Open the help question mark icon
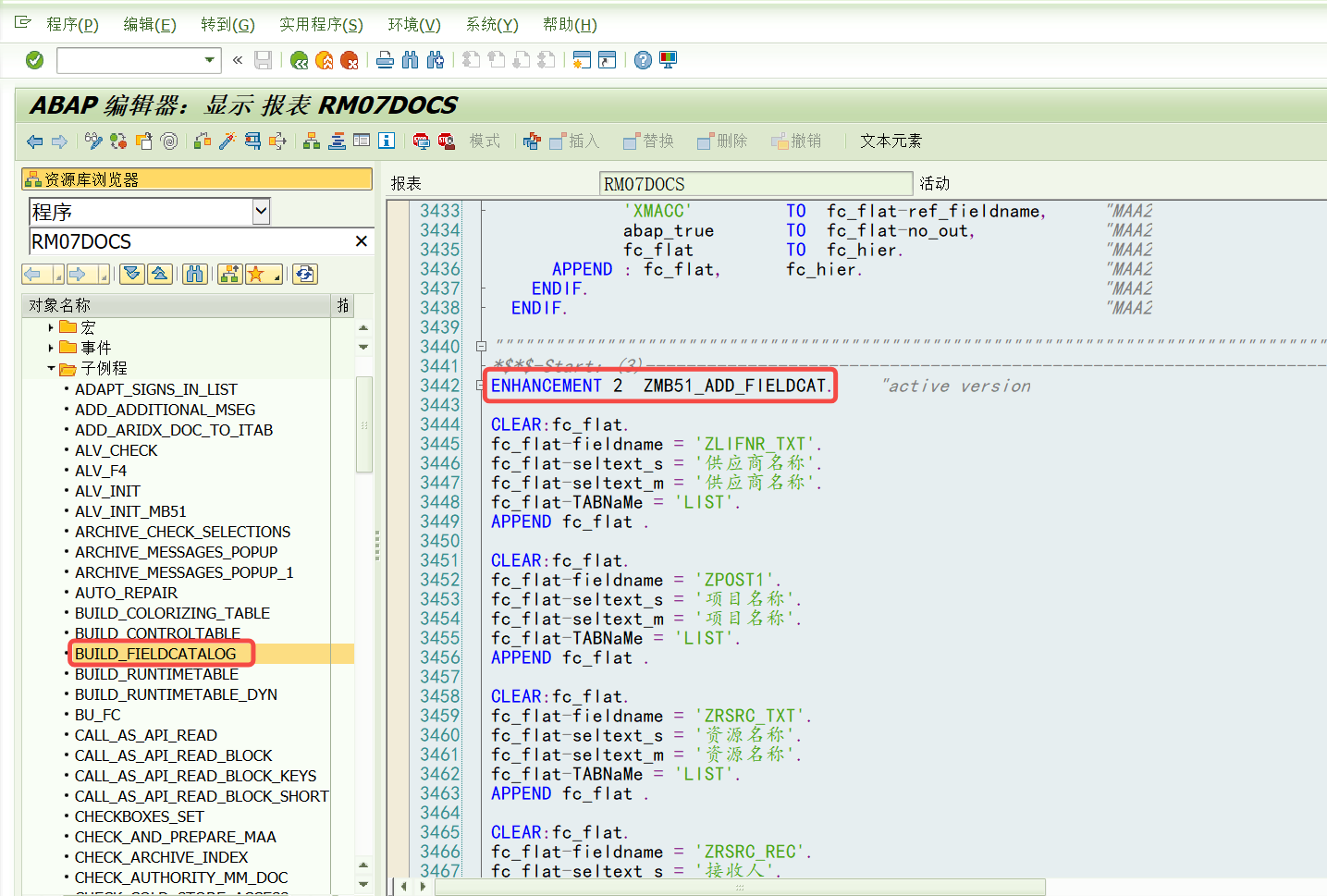Image resolution: width=1327 pixels, height=896 pixels. 643,60
